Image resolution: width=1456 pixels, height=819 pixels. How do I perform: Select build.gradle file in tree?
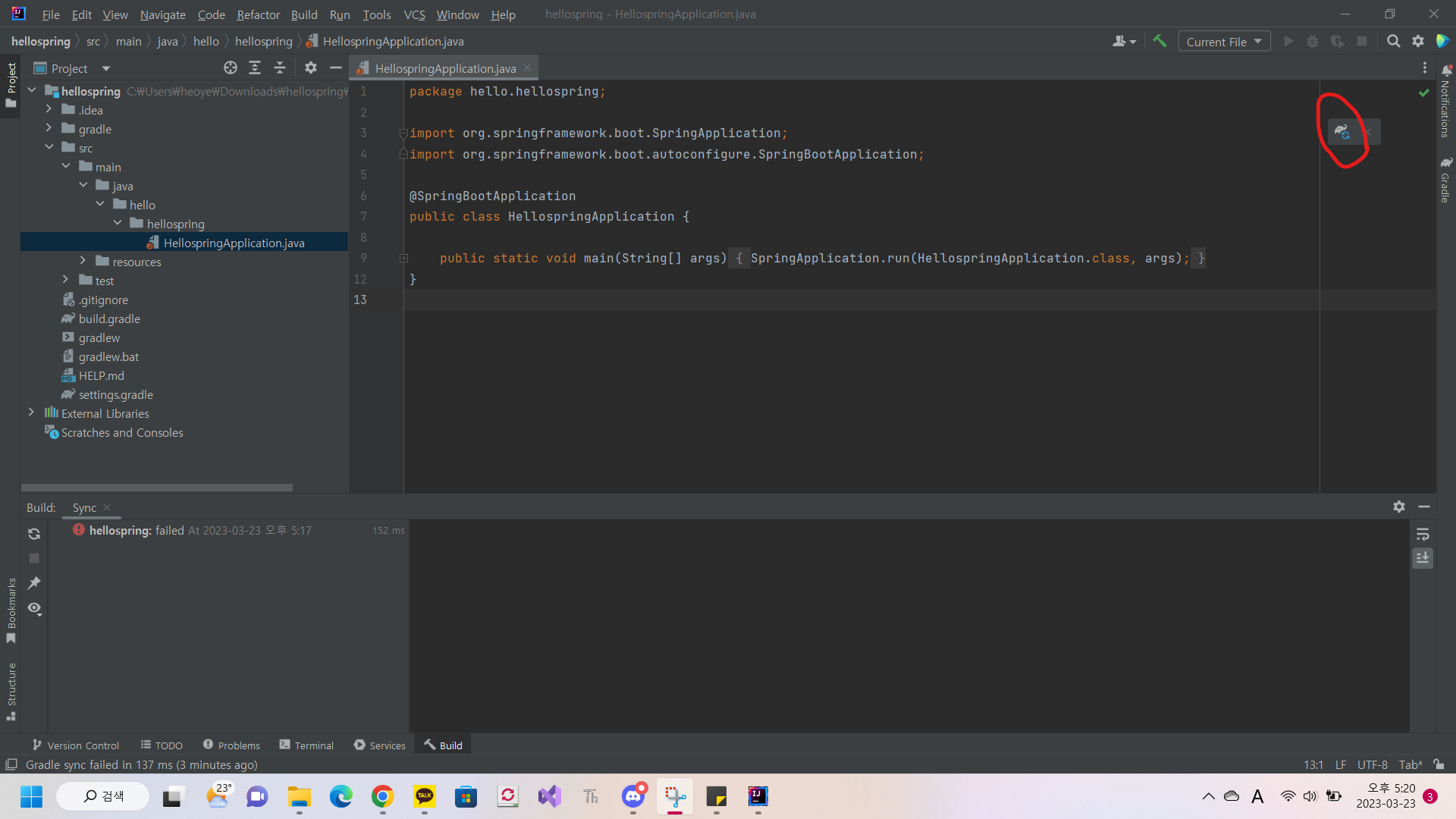click(109, 318)
